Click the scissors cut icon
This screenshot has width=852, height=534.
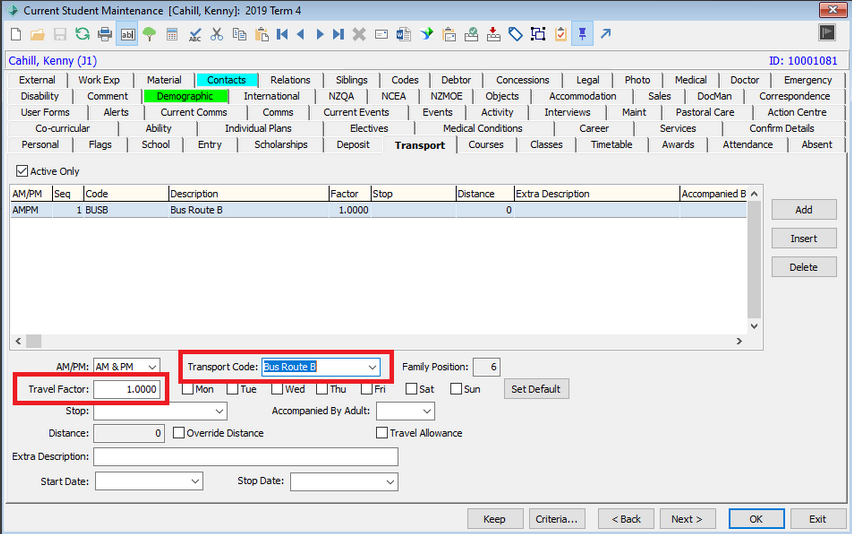pyautogui.click(x=216, y=34)
